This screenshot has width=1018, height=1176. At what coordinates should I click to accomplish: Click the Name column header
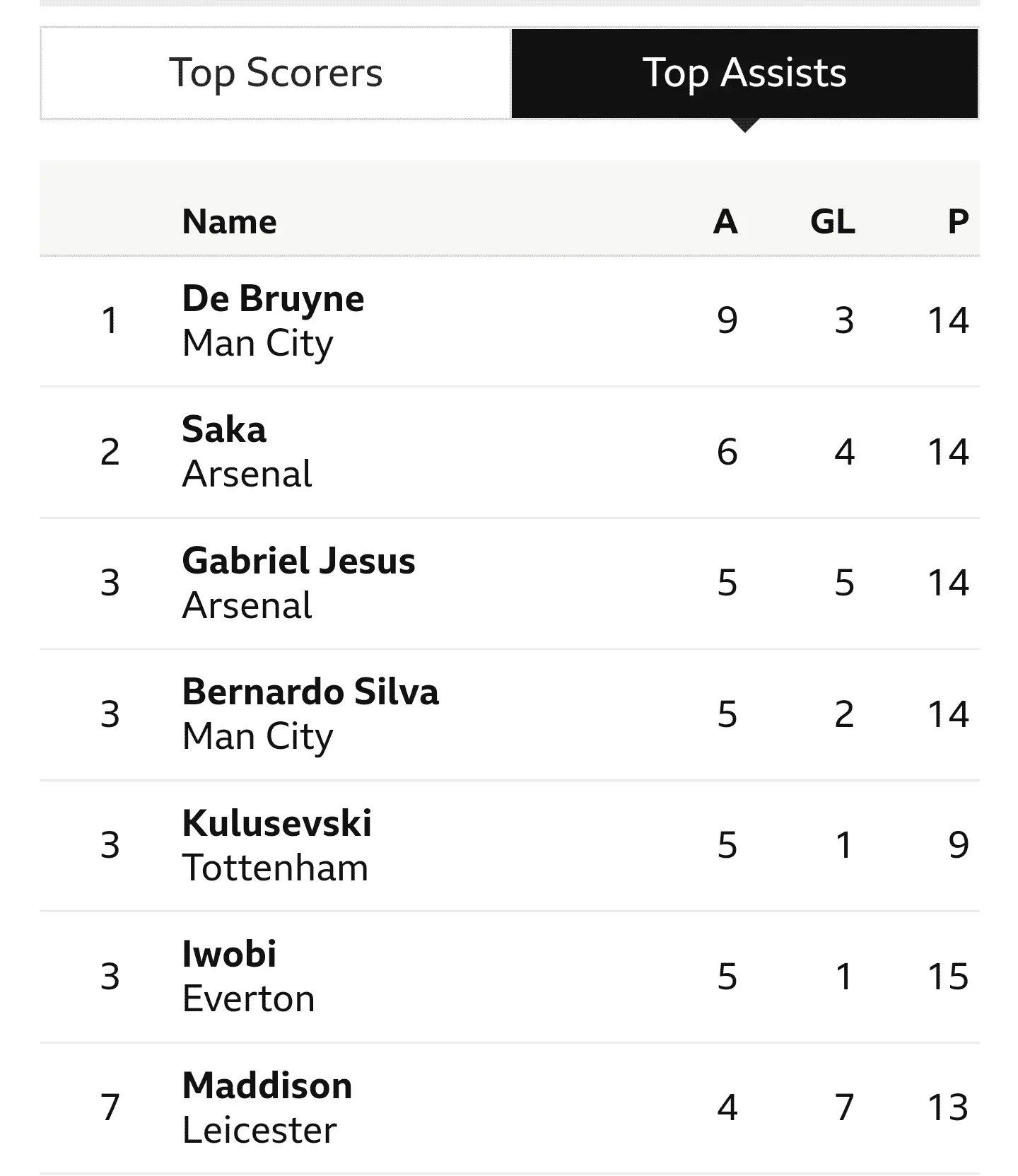(x=229, y=222)
